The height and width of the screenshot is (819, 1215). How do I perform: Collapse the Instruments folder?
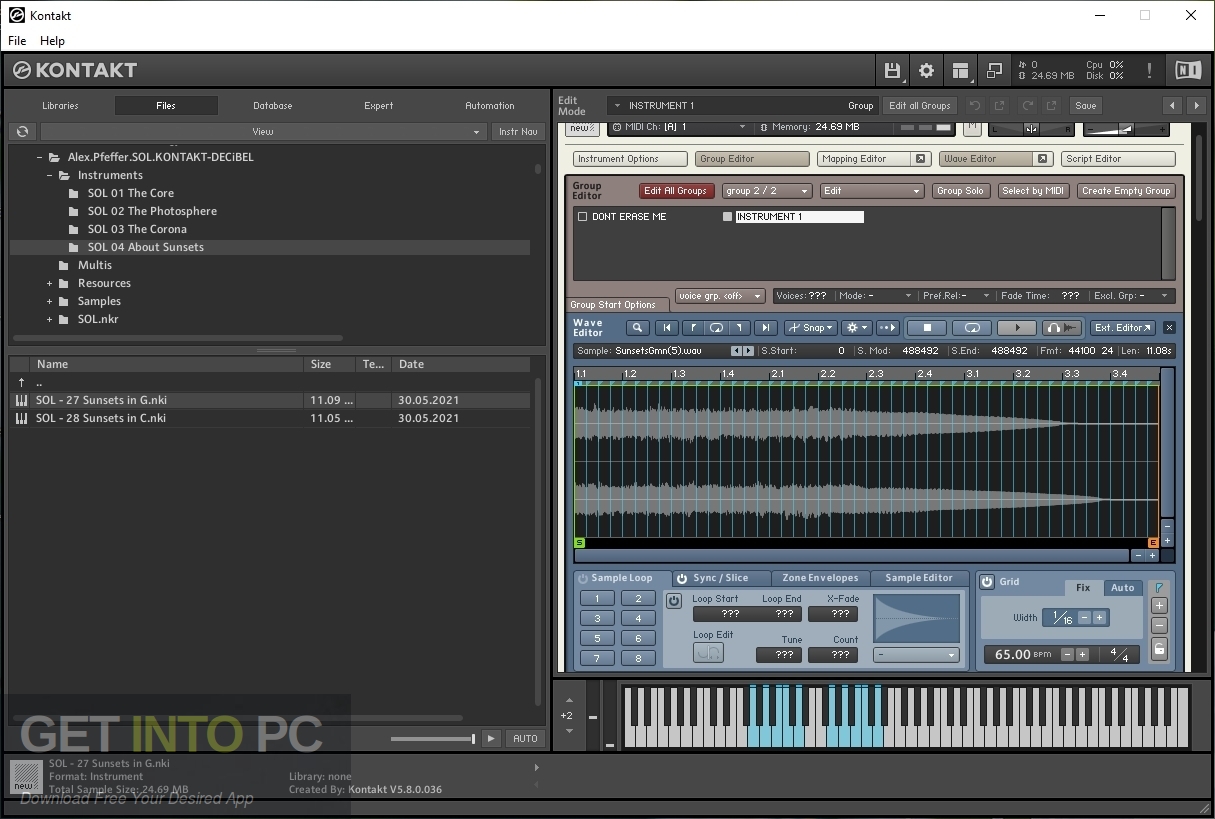[x=49, y=175]
